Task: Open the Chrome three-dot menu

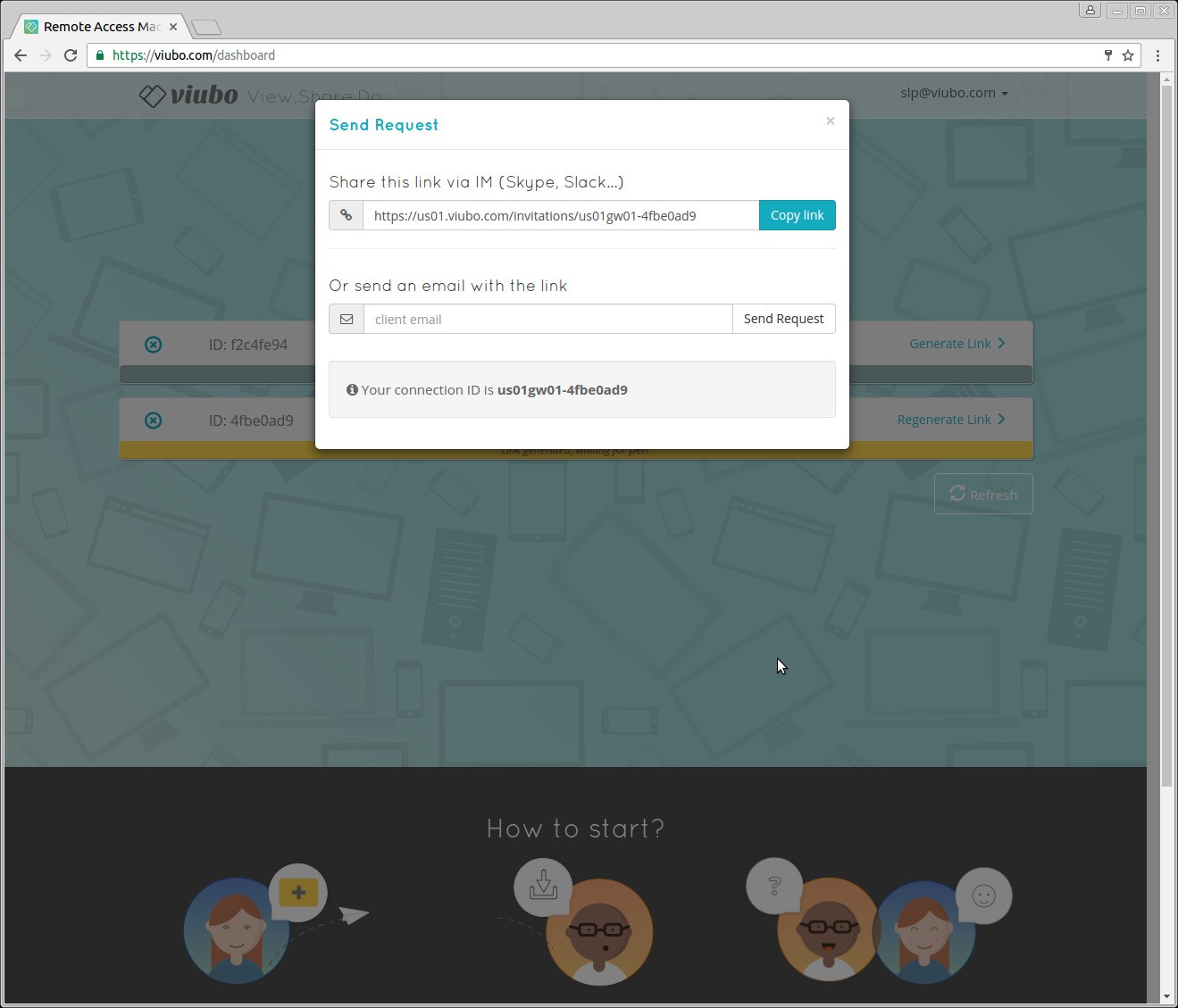Action: [1157, 55]
